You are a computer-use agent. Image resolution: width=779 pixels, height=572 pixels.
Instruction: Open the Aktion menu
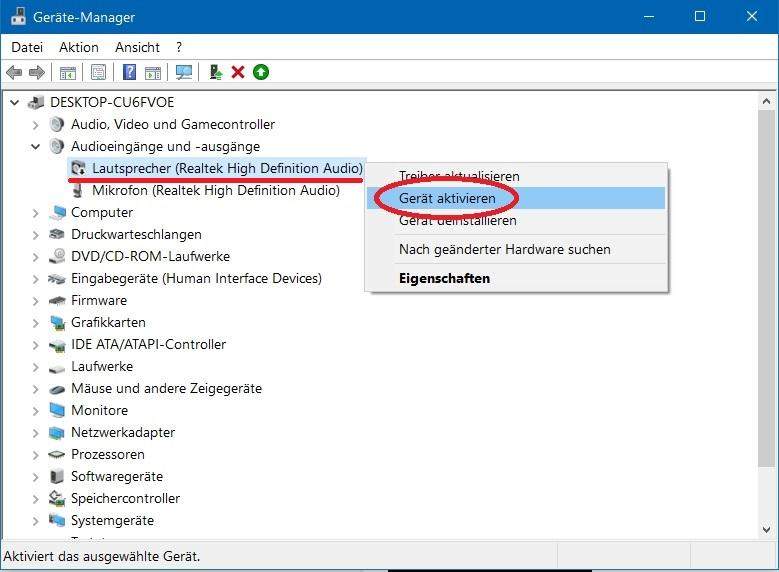pos(78,47)
